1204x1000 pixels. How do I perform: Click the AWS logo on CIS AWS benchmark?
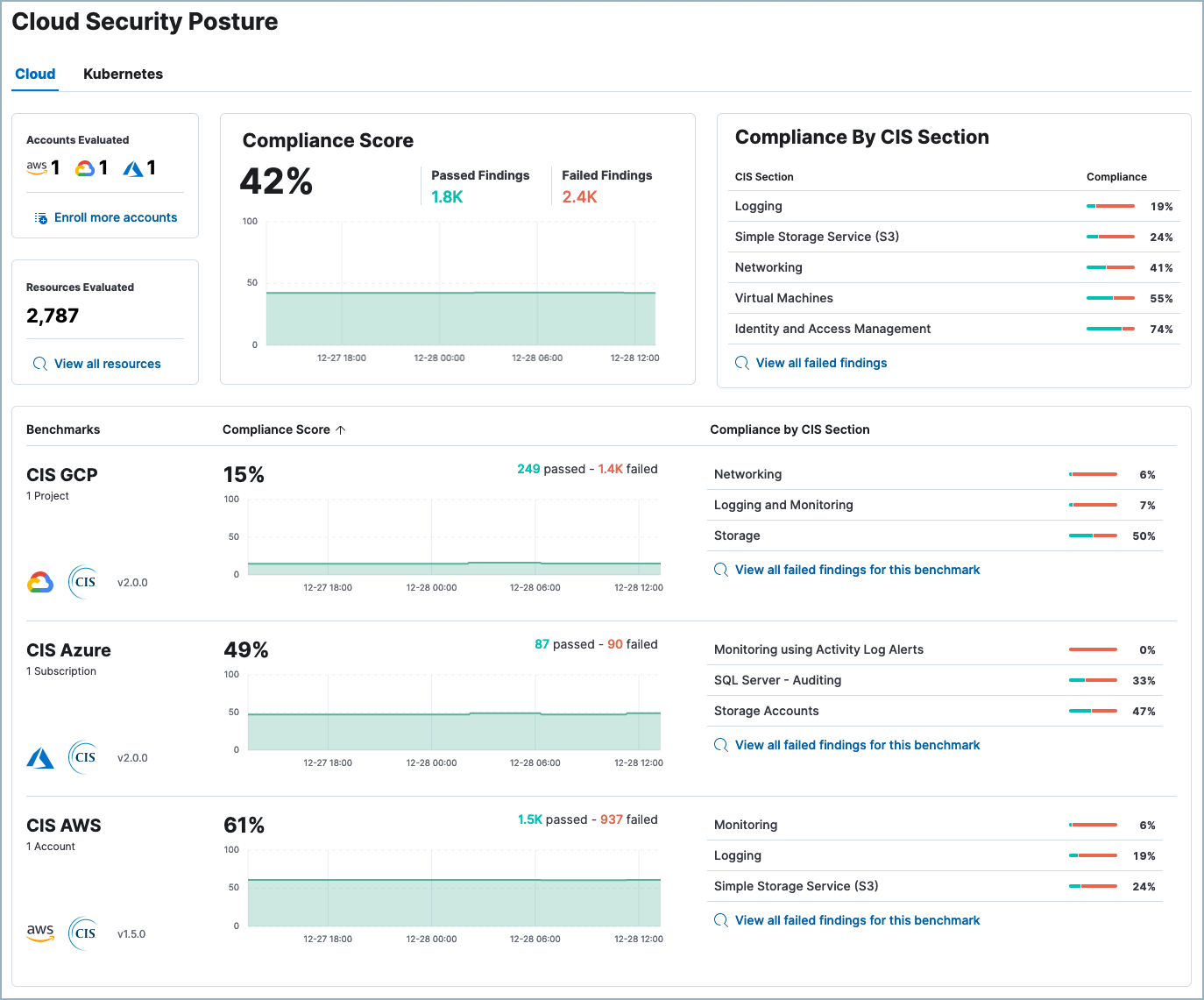[x=39, y=933]
